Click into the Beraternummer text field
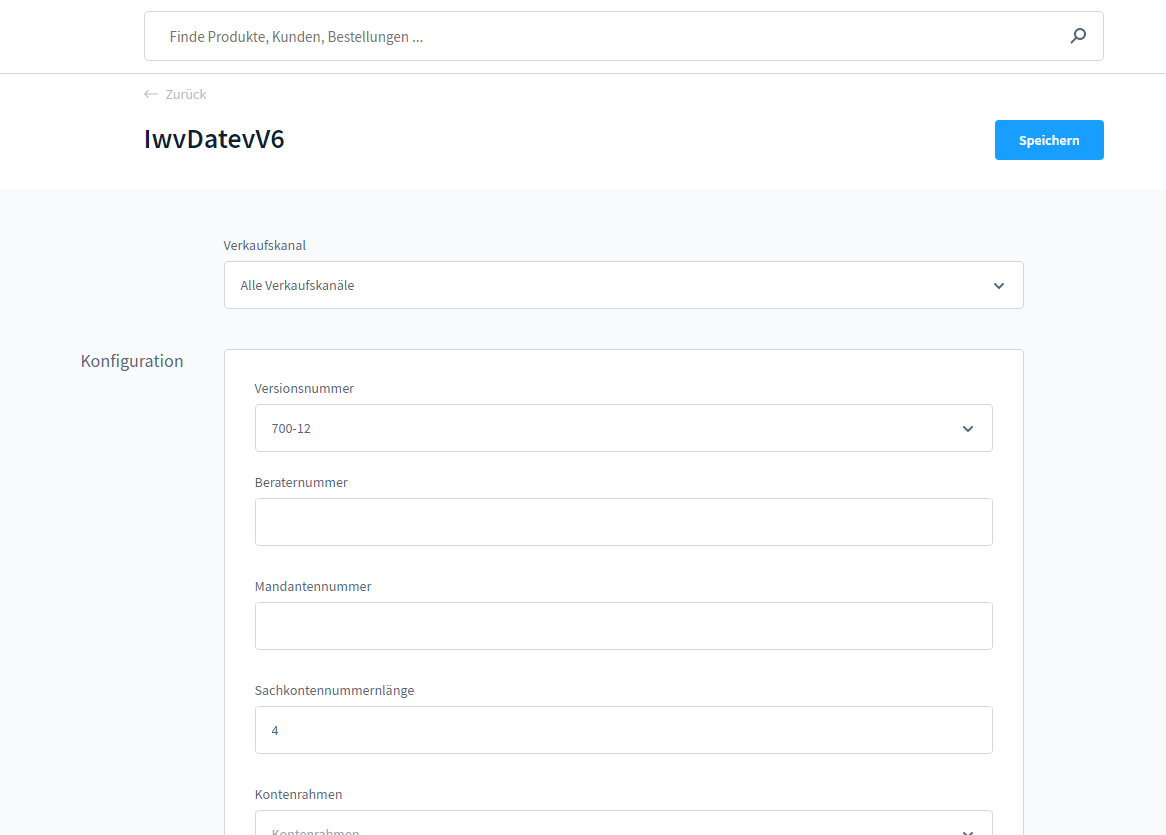The height and width of the screenshot is (835, 1166). (x=623, y=522)
